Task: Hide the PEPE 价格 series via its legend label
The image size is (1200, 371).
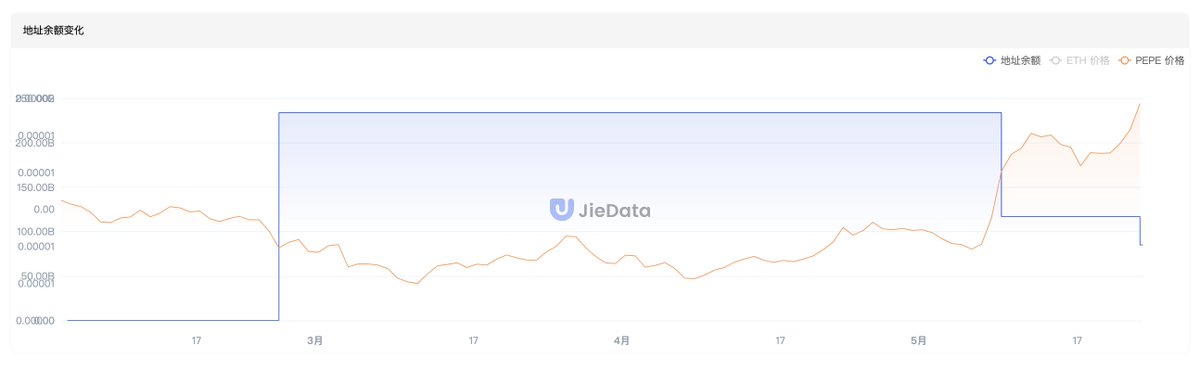Action: point(1160,61)
